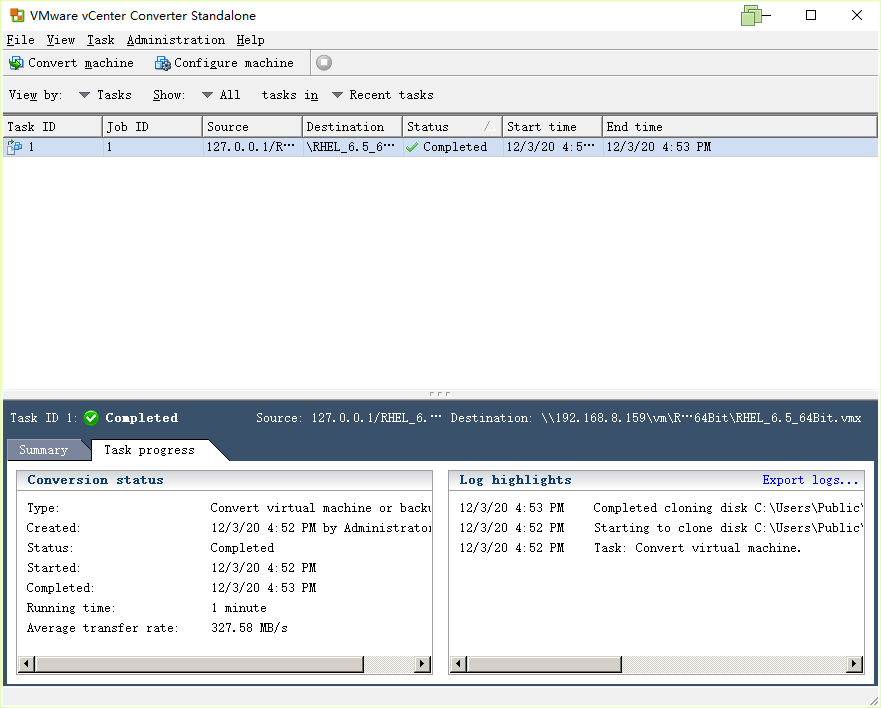Image resolution: width=881 pixels, height=708 pixels.
Task: Click left arrow of Log highlights scrollbar
Action: point(458,664)
